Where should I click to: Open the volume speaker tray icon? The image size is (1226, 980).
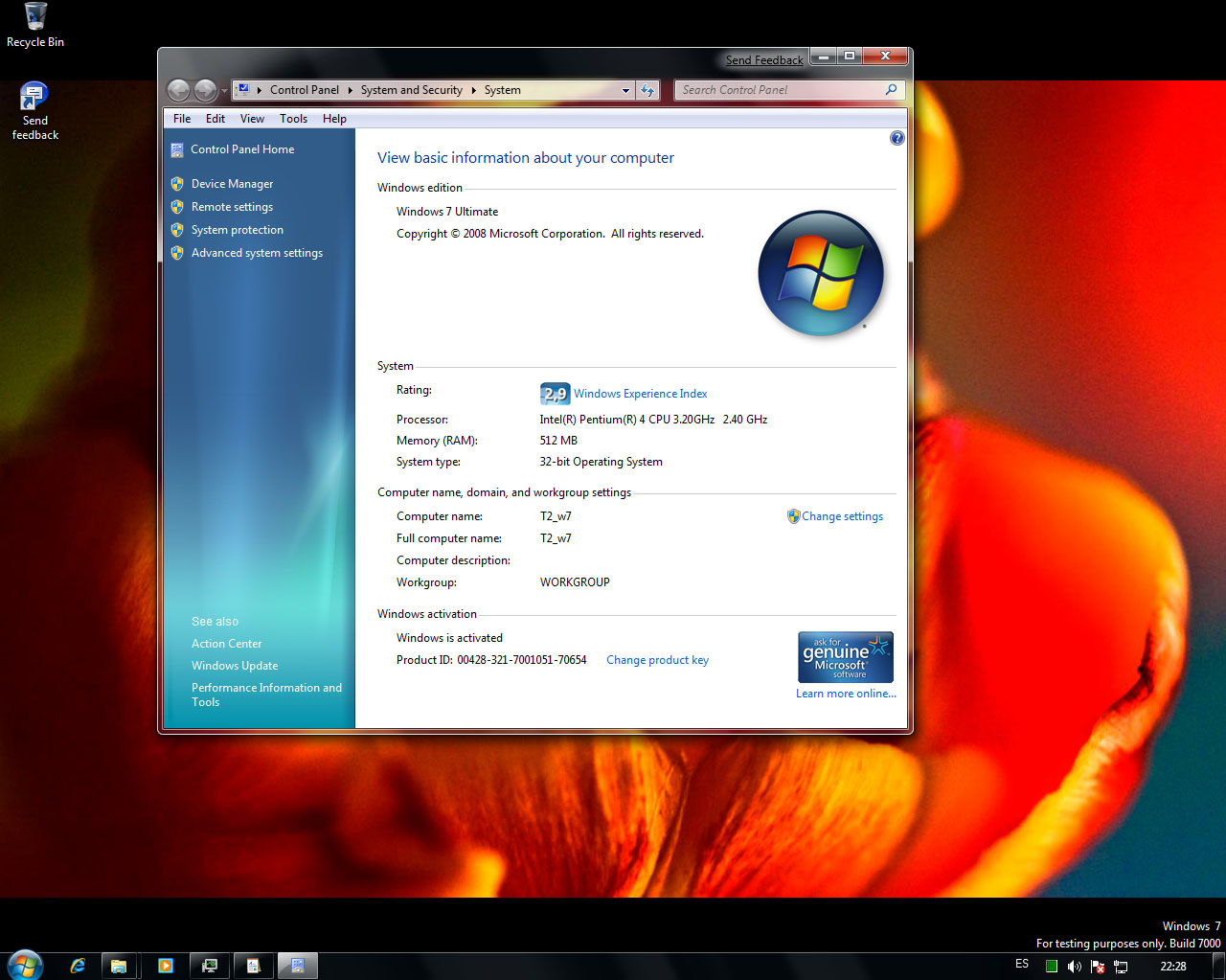[x=1074, y=967]
